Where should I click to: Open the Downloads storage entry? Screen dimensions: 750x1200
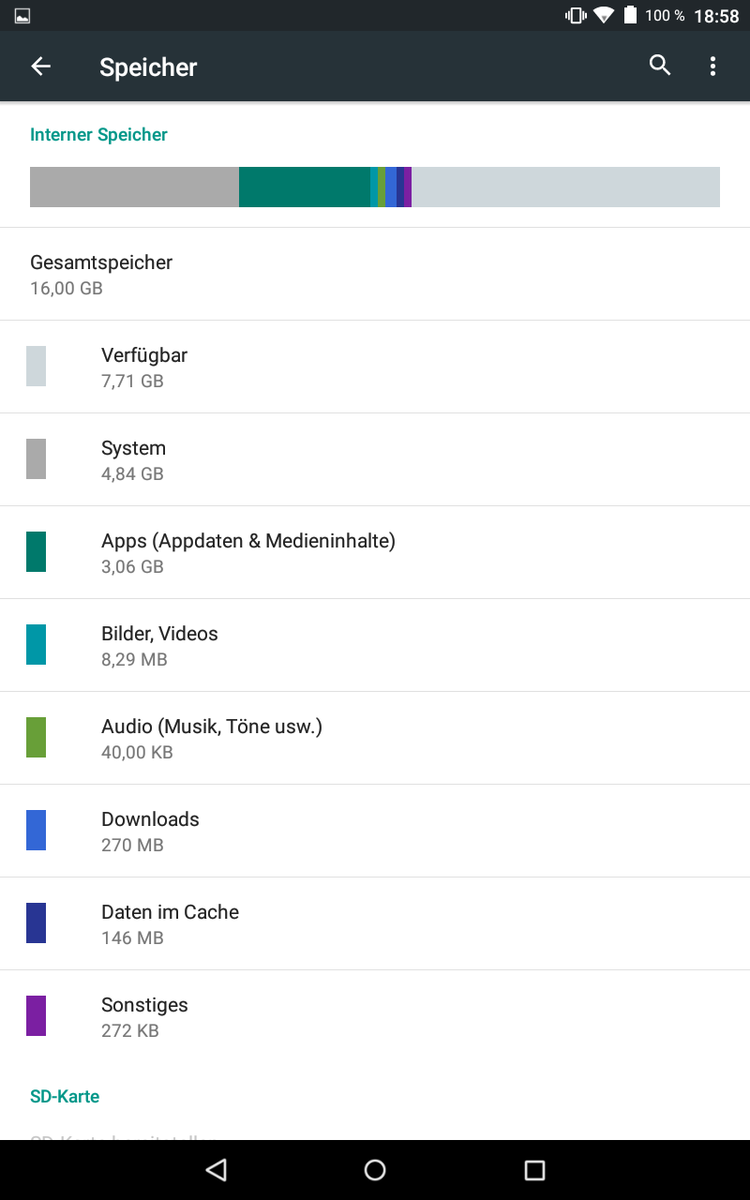coord(375,832)
